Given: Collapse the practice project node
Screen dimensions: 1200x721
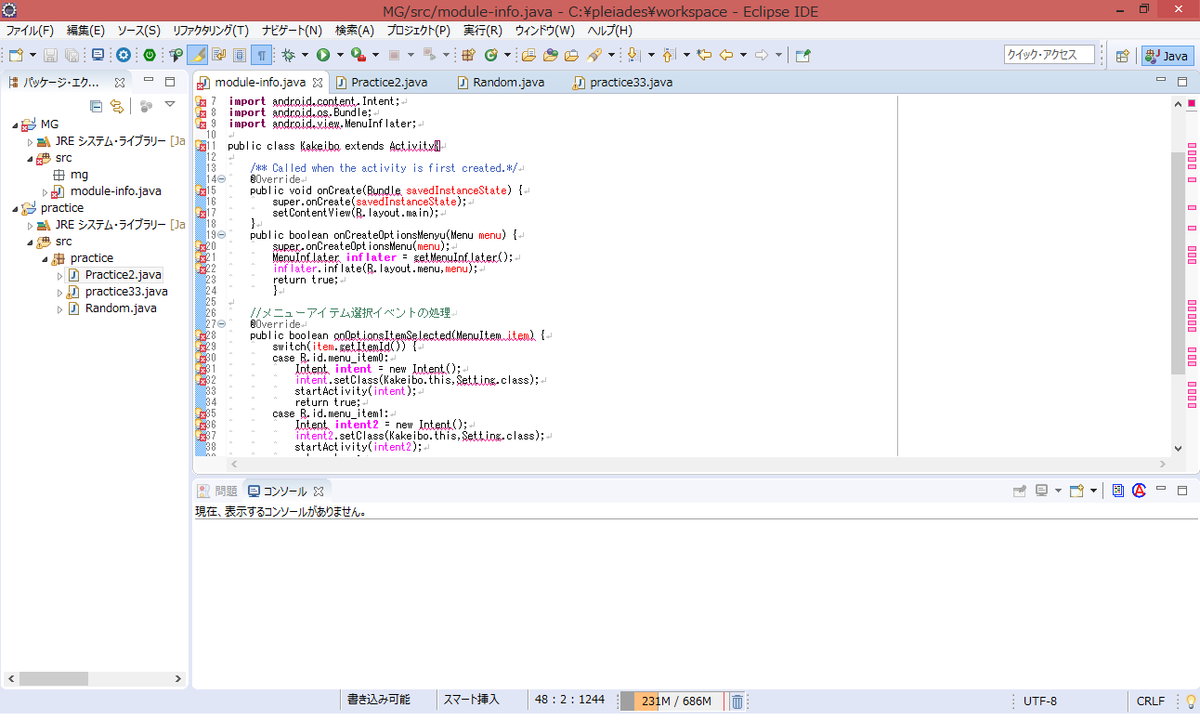Looking at the screenshot, I should point(16,209).
